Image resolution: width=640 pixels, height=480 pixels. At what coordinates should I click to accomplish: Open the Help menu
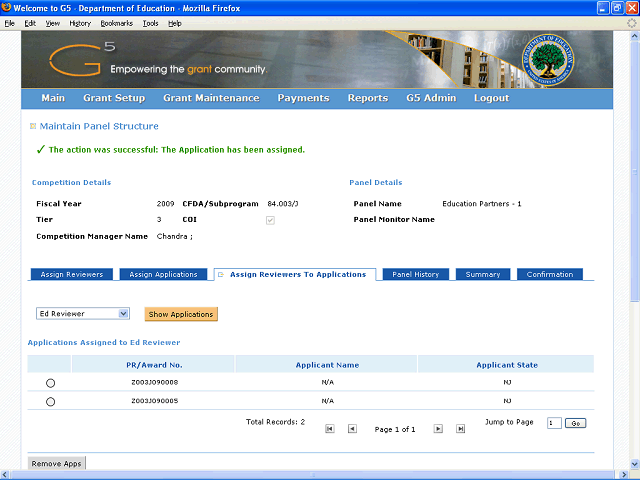(x=175, y=23)
